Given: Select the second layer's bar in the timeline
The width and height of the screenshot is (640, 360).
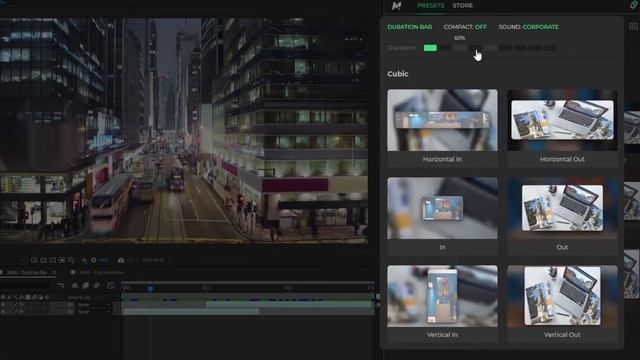Looking at the screenshot, I should coord(191,311).
